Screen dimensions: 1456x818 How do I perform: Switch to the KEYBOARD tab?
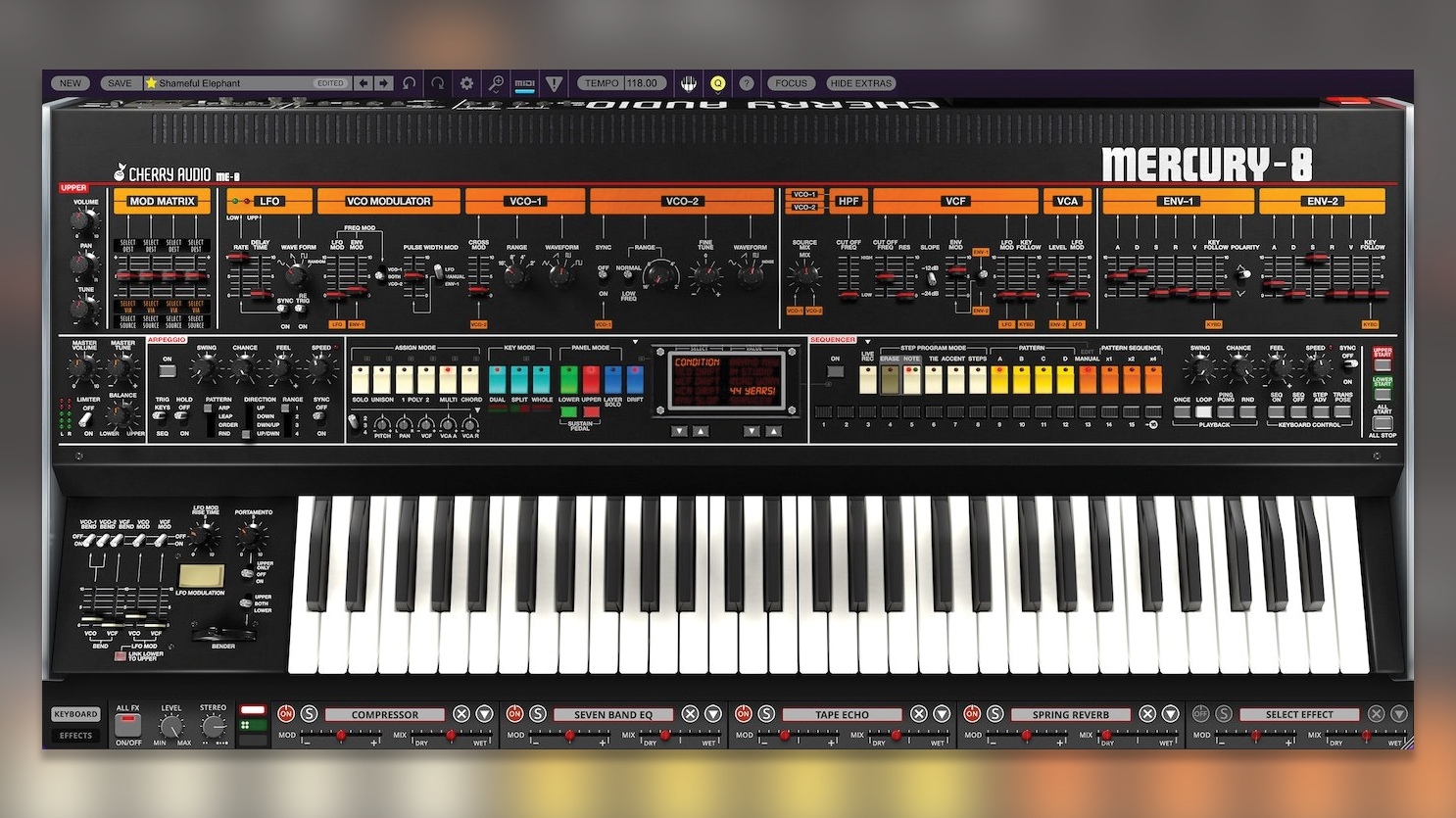point(75,714)
